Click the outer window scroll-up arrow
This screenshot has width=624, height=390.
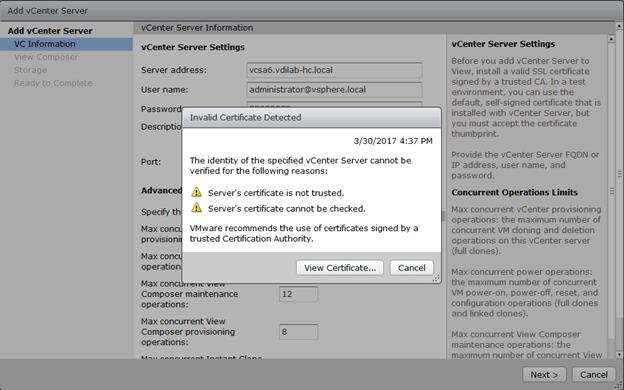[x=620, y=26]
